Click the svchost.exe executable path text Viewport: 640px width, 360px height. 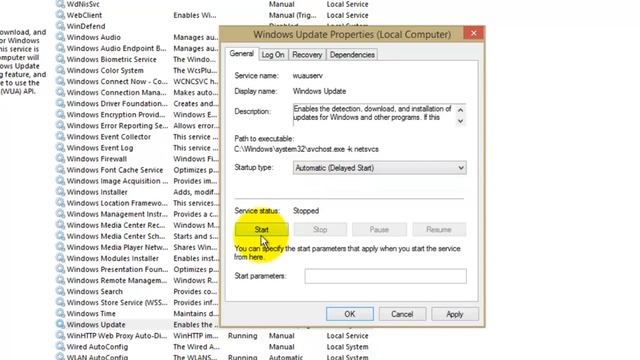[306, 149]
